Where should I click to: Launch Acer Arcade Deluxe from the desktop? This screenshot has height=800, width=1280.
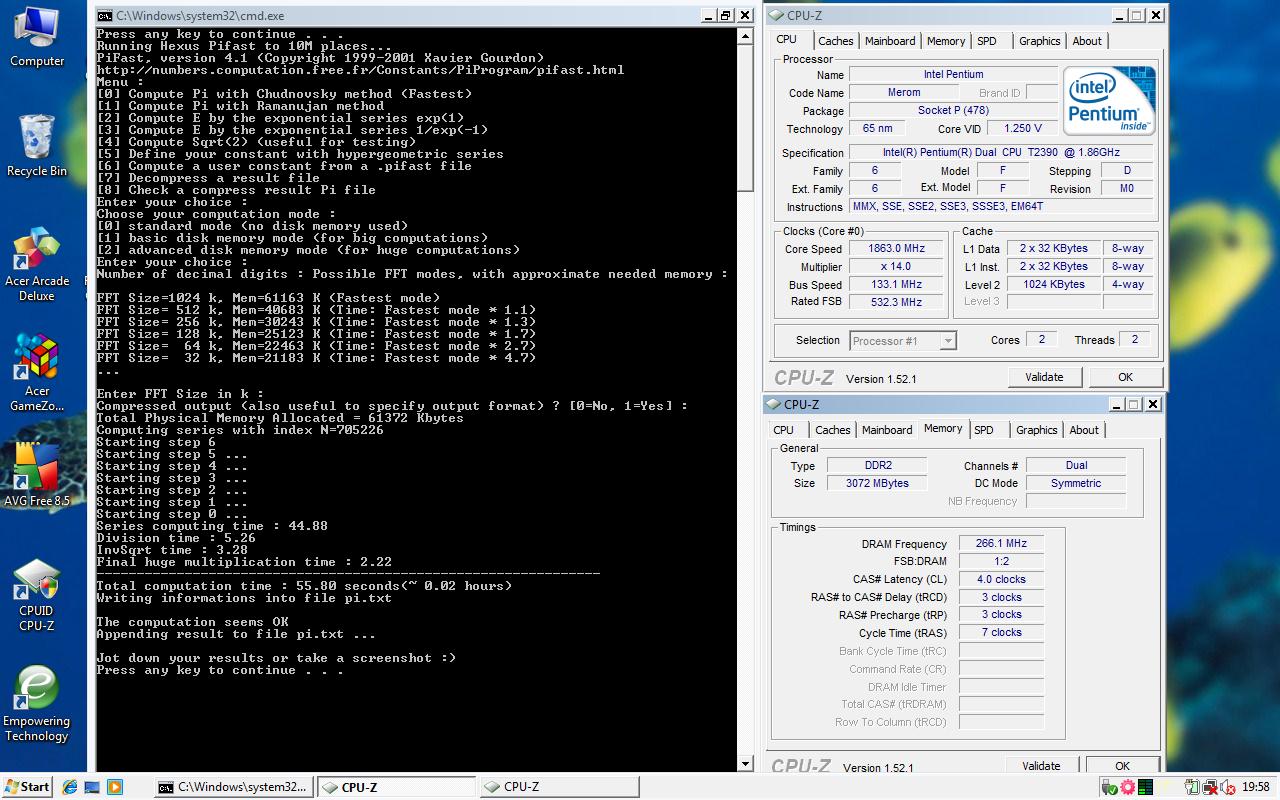(x=37, y=265)
